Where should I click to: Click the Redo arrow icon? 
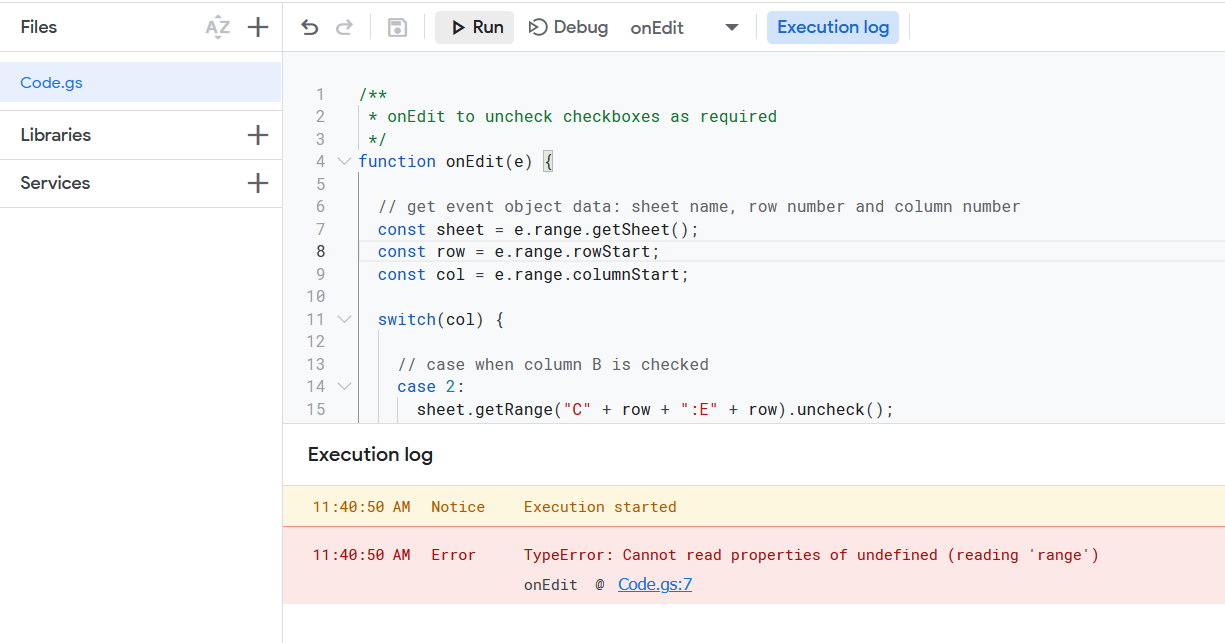point(344,28)
